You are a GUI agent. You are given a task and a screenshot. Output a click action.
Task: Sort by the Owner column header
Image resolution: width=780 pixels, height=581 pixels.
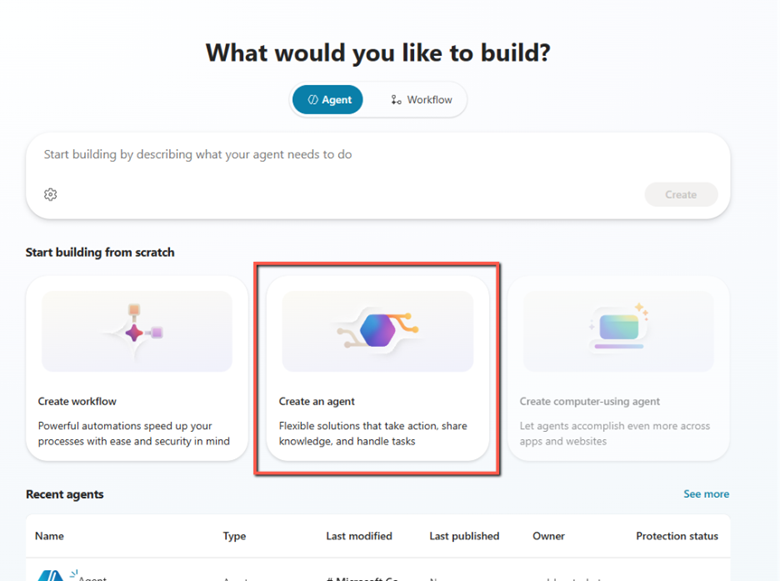(x=549, y=536)
